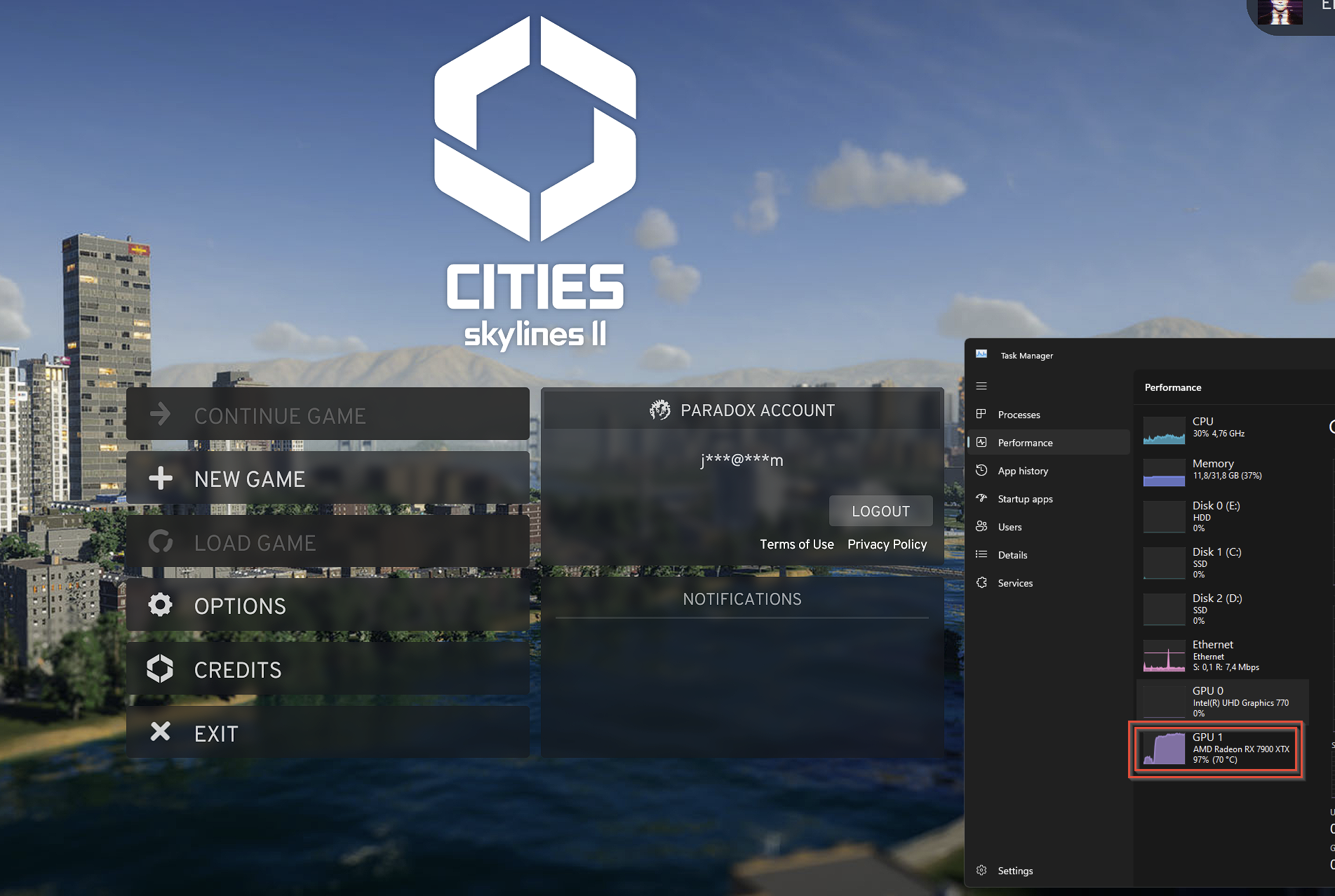The image size is (1335, 896).
Task: Click the Exit X icon
Action: pos(161,732)
